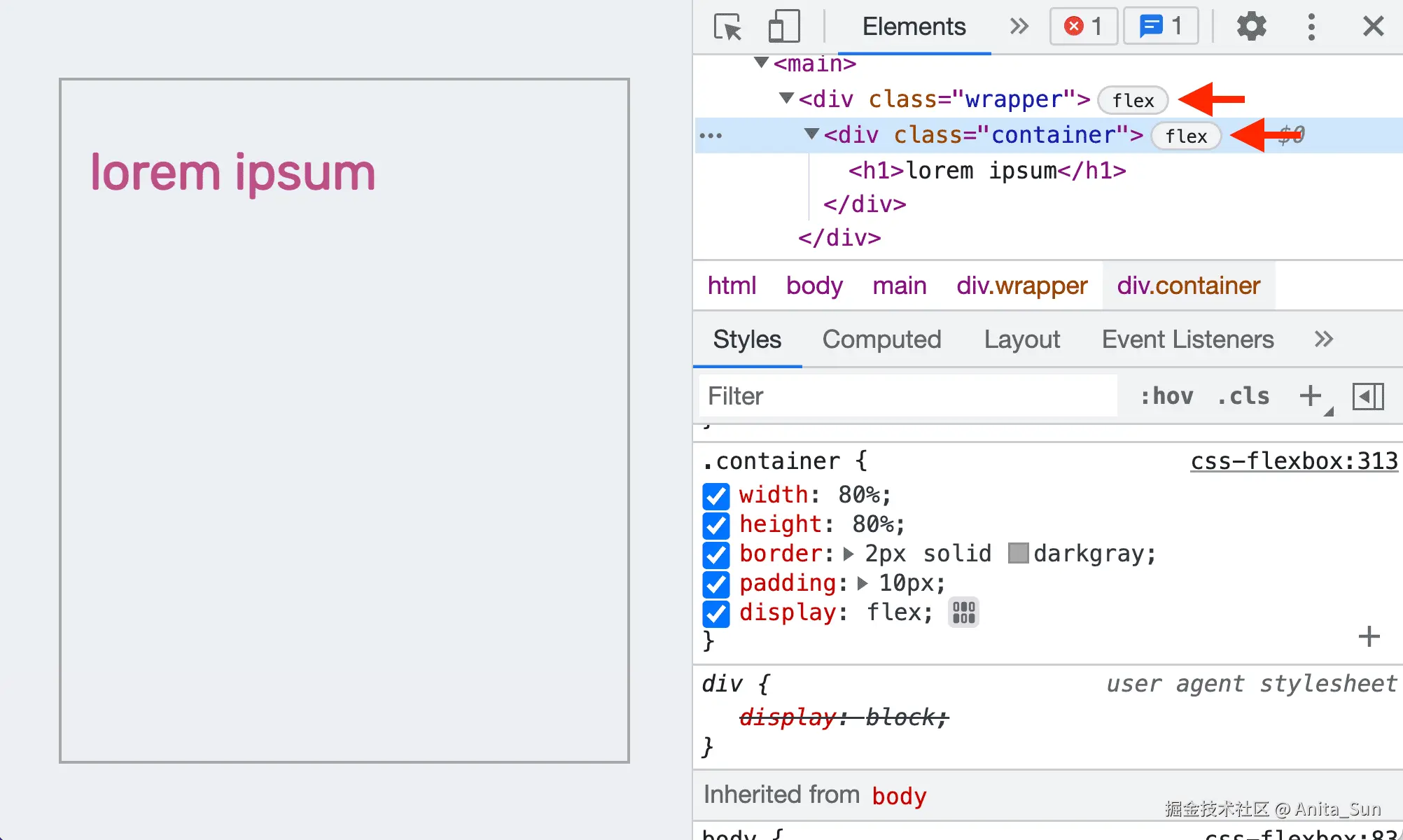1403x840 pixels.
Task: Show more sidebar tabs after Event Listeners
Action: (x=1323, y=339)
